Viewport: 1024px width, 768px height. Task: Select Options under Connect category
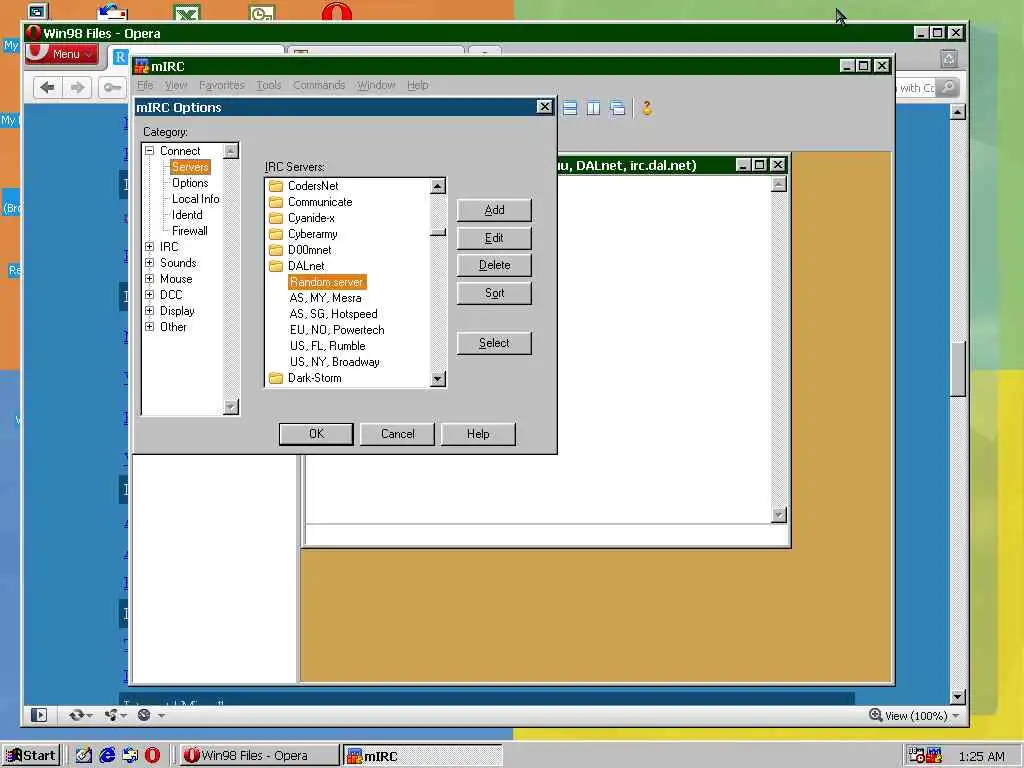pos(190,183)
